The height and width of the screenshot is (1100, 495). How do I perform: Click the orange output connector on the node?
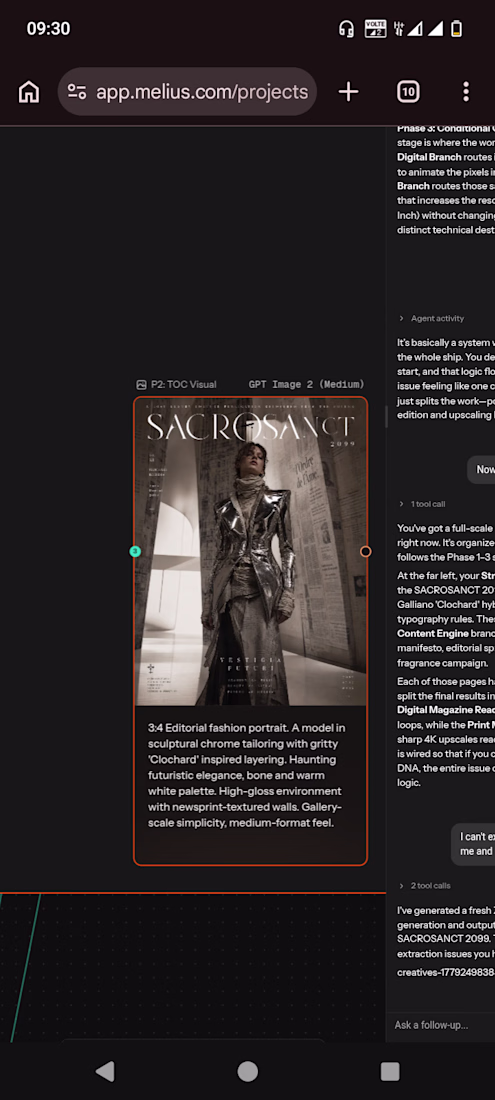click(365, 551)
